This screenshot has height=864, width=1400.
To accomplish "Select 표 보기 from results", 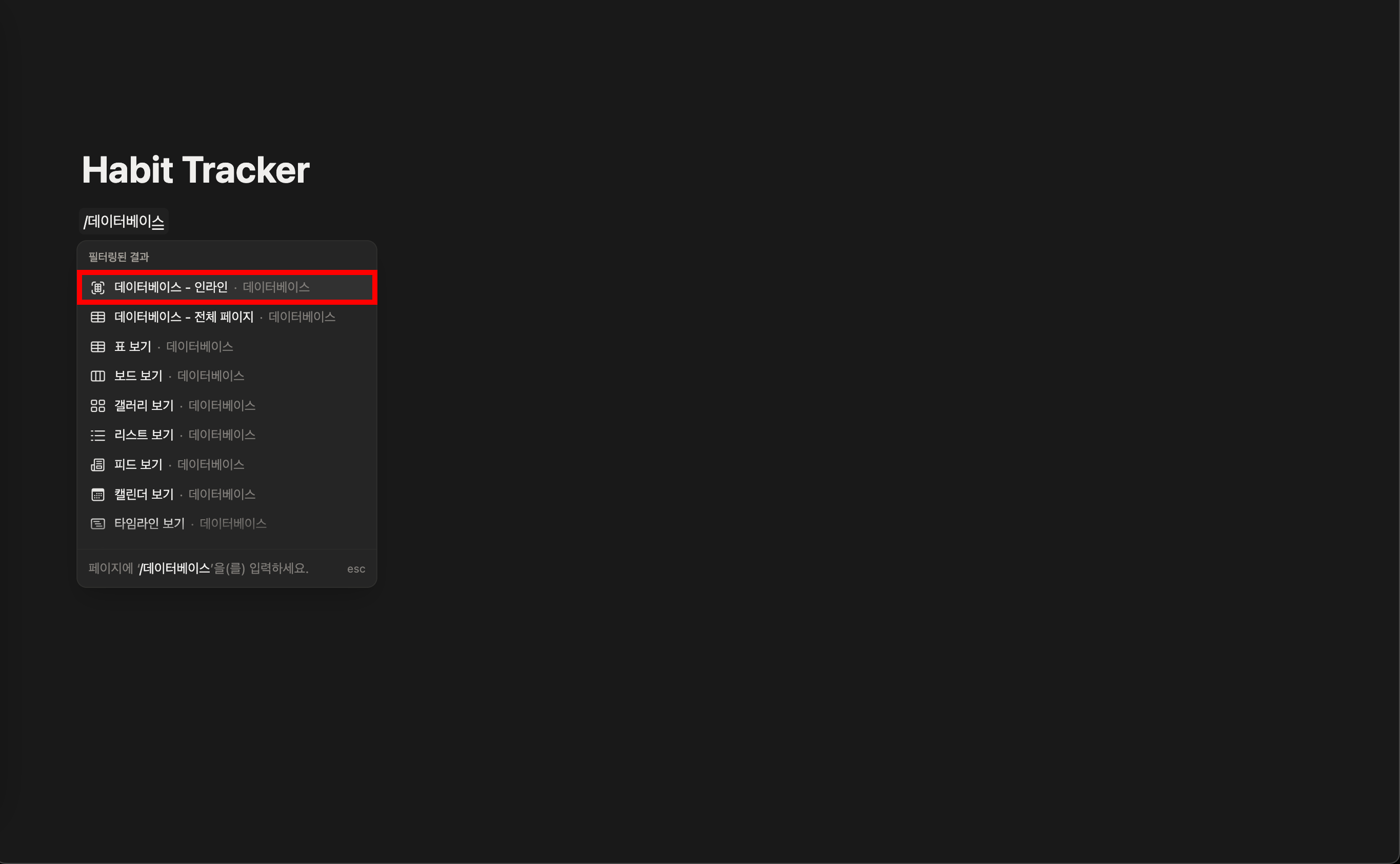I will point(132,347).
